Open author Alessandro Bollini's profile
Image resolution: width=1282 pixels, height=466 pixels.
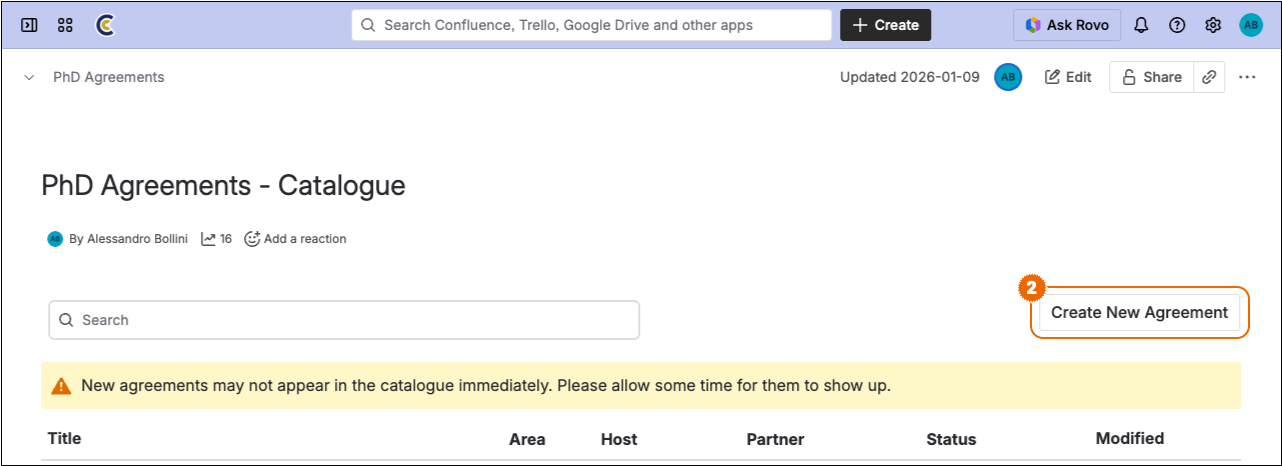[137, 239]
